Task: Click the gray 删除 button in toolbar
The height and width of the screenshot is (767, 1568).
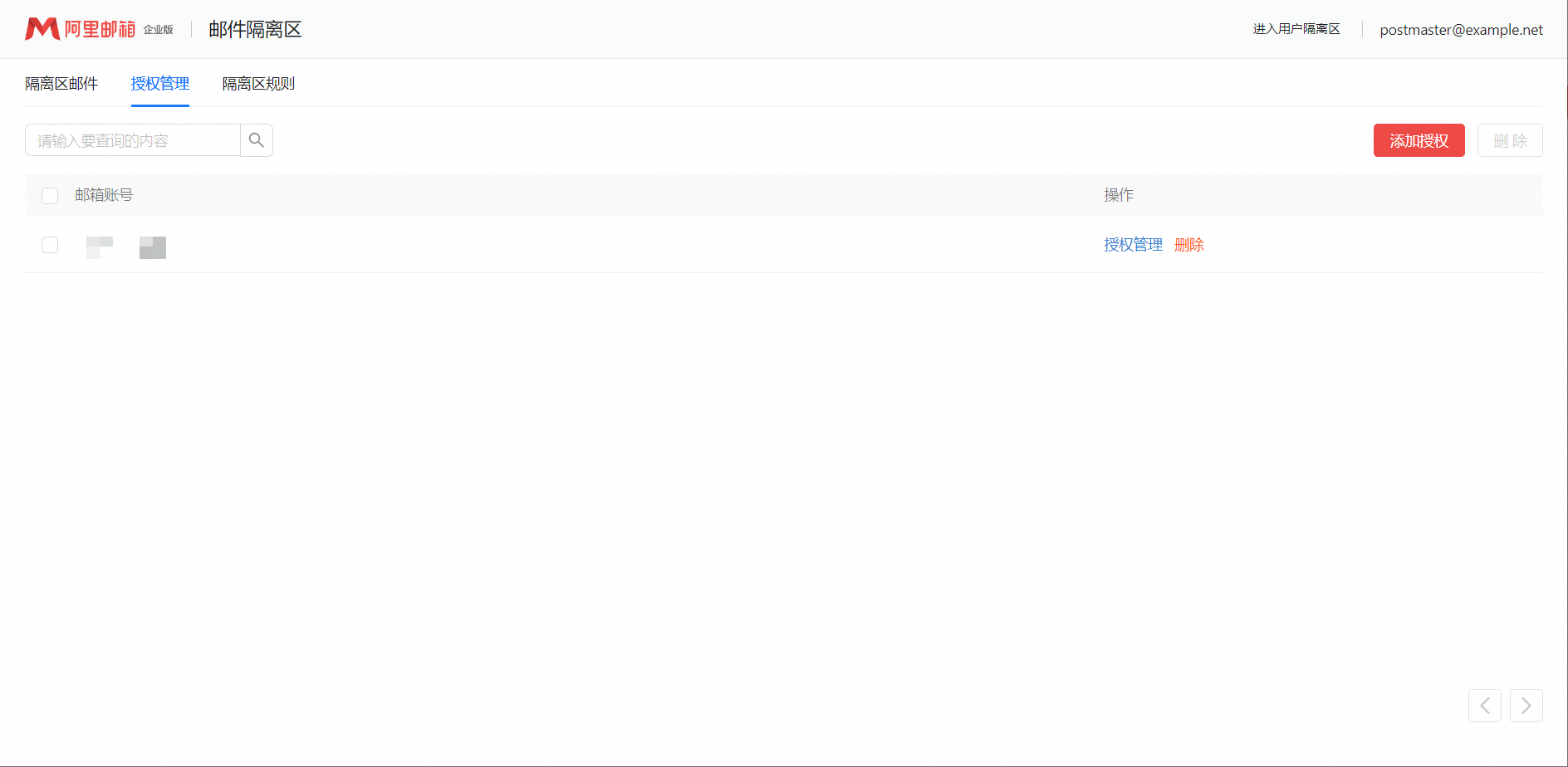Action: 1509,140
